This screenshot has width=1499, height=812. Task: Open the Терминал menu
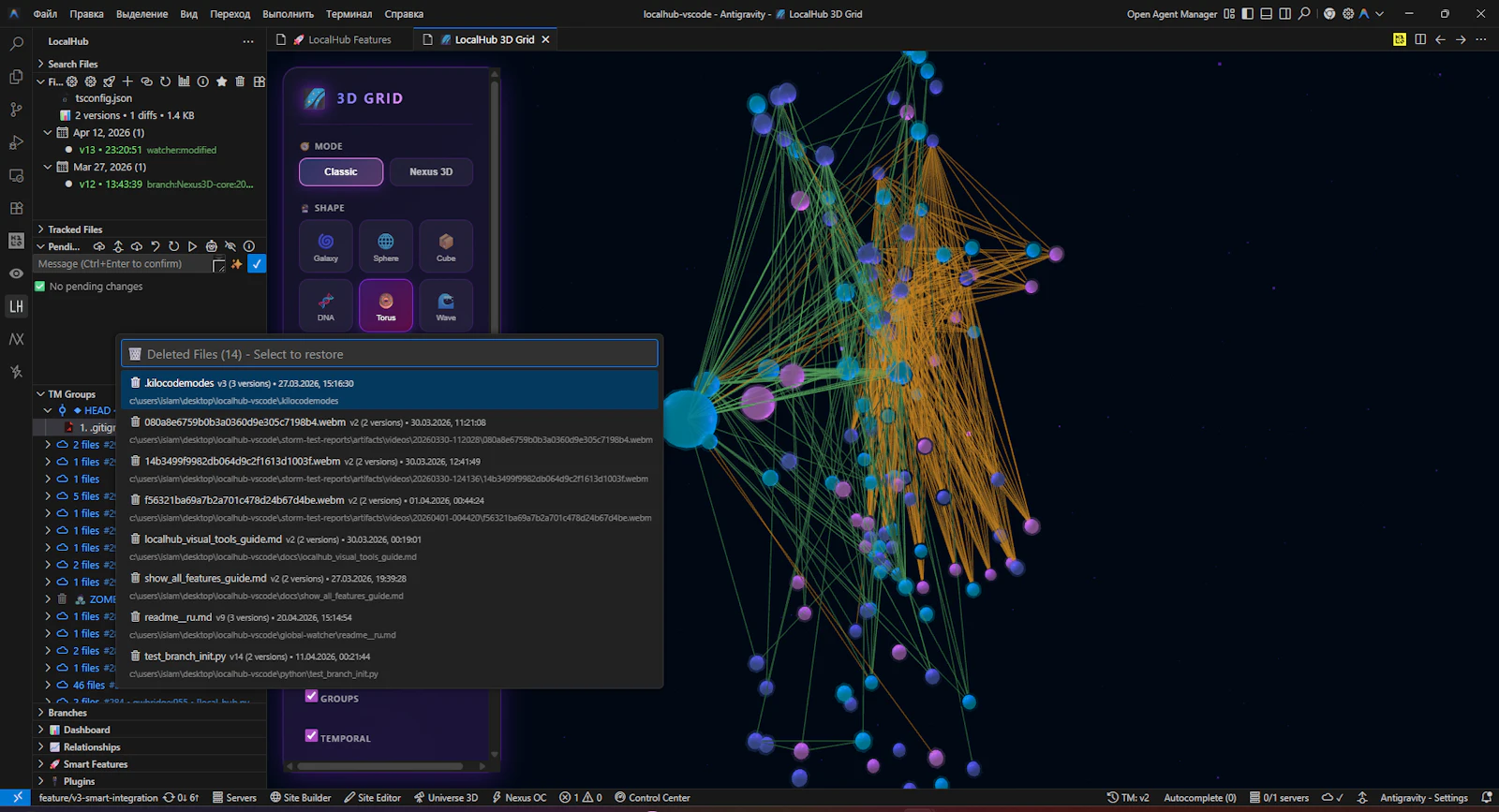pos(349,14)
